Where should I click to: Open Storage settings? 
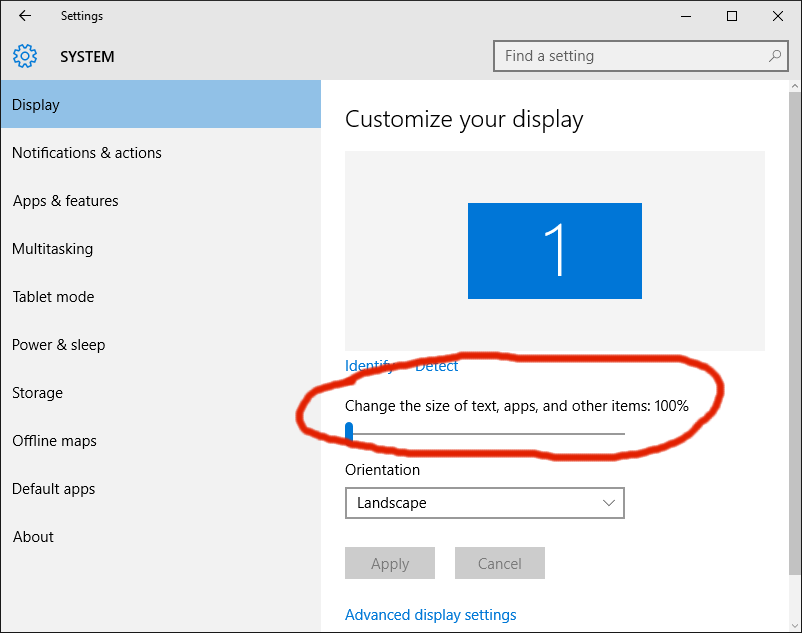[x=161, y=393]
